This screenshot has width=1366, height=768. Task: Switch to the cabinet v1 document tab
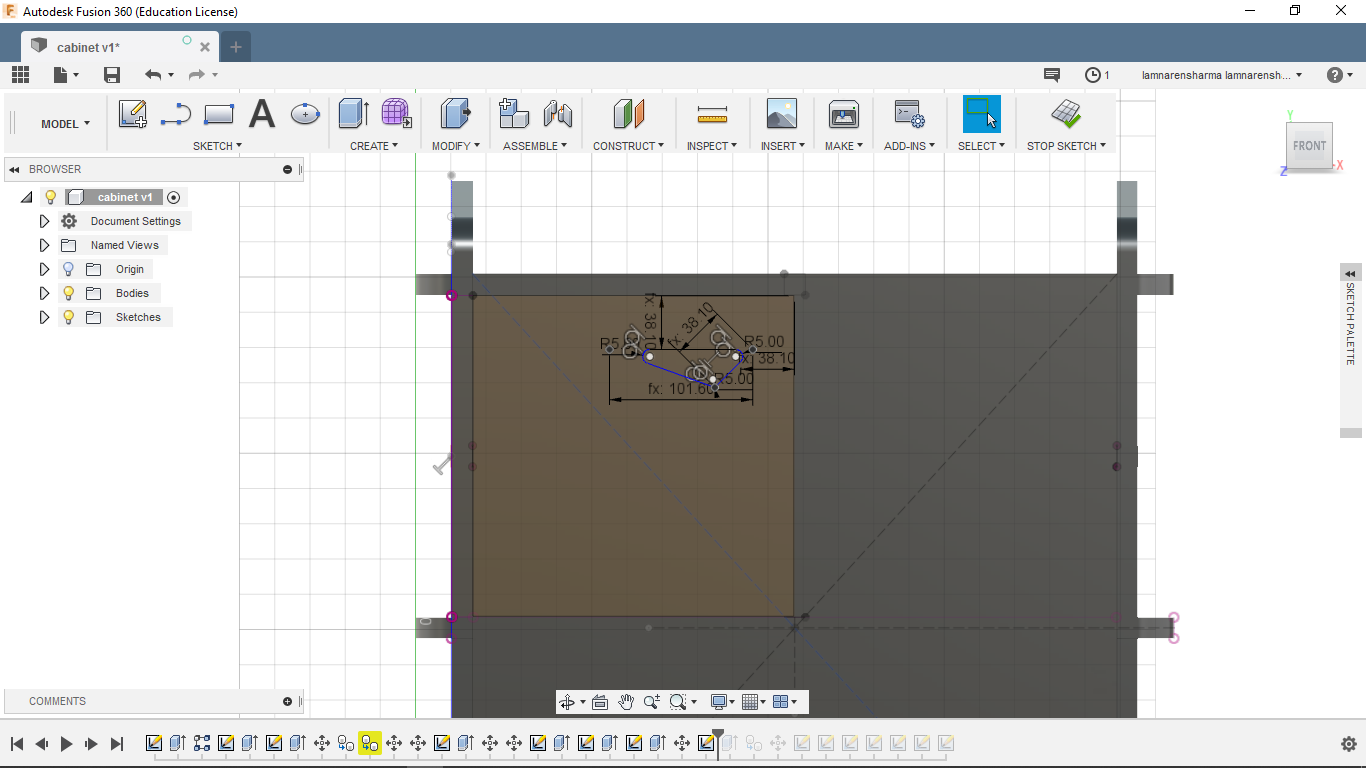(120, 47)
